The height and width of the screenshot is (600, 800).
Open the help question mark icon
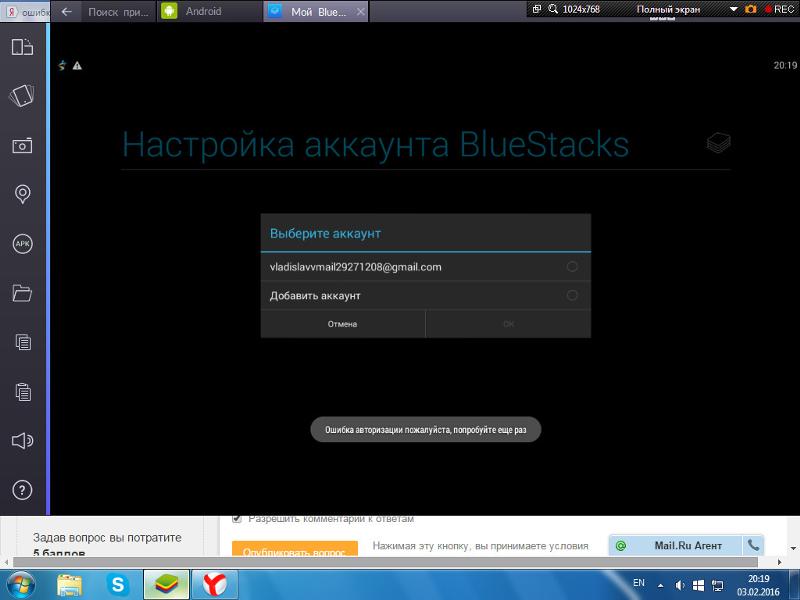[x=22, y=490]
